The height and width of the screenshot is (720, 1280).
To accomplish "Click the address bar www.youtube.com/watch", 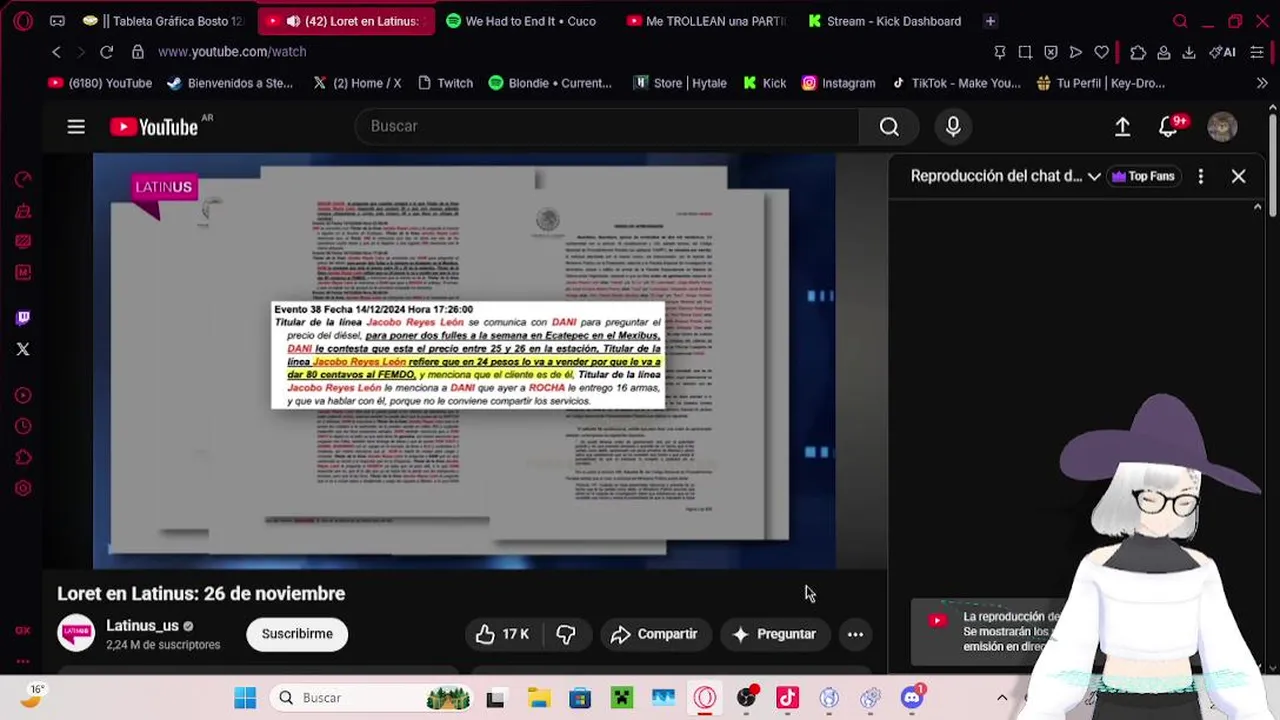I will [232, 52].
